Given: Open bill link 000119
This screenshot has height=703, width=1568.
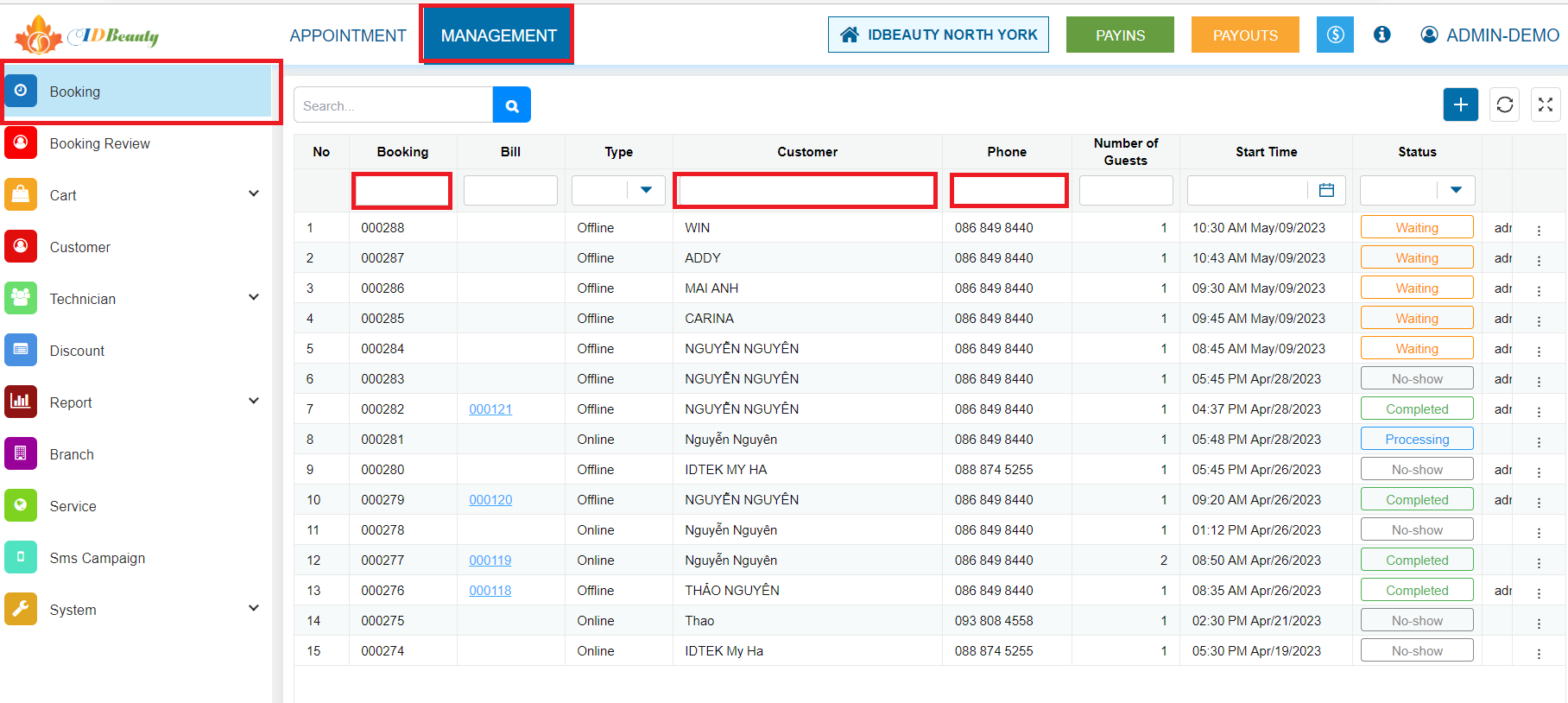Looking at the screenshot, I should 490,560.
